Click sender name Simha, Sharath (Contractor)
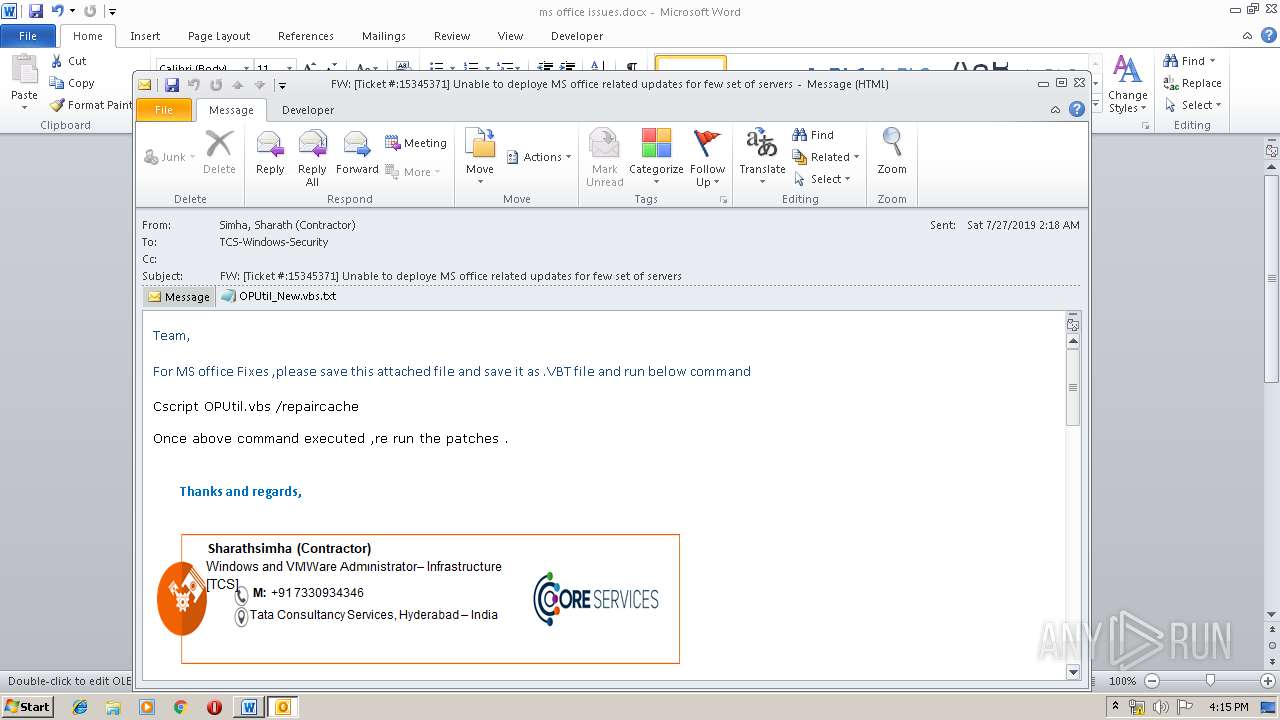Screen dimensions: 1280x720 click(287, 225)
